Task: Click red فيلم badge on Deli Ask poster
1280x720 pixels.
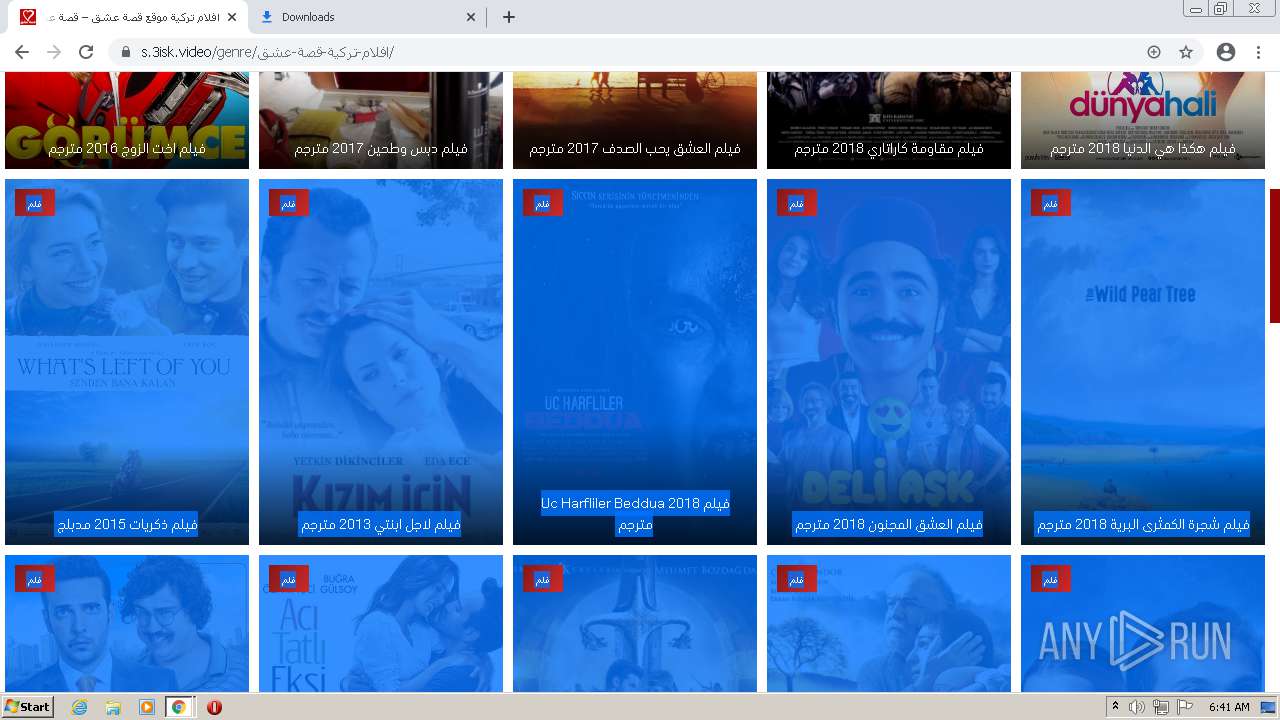Action: (797, 203)
